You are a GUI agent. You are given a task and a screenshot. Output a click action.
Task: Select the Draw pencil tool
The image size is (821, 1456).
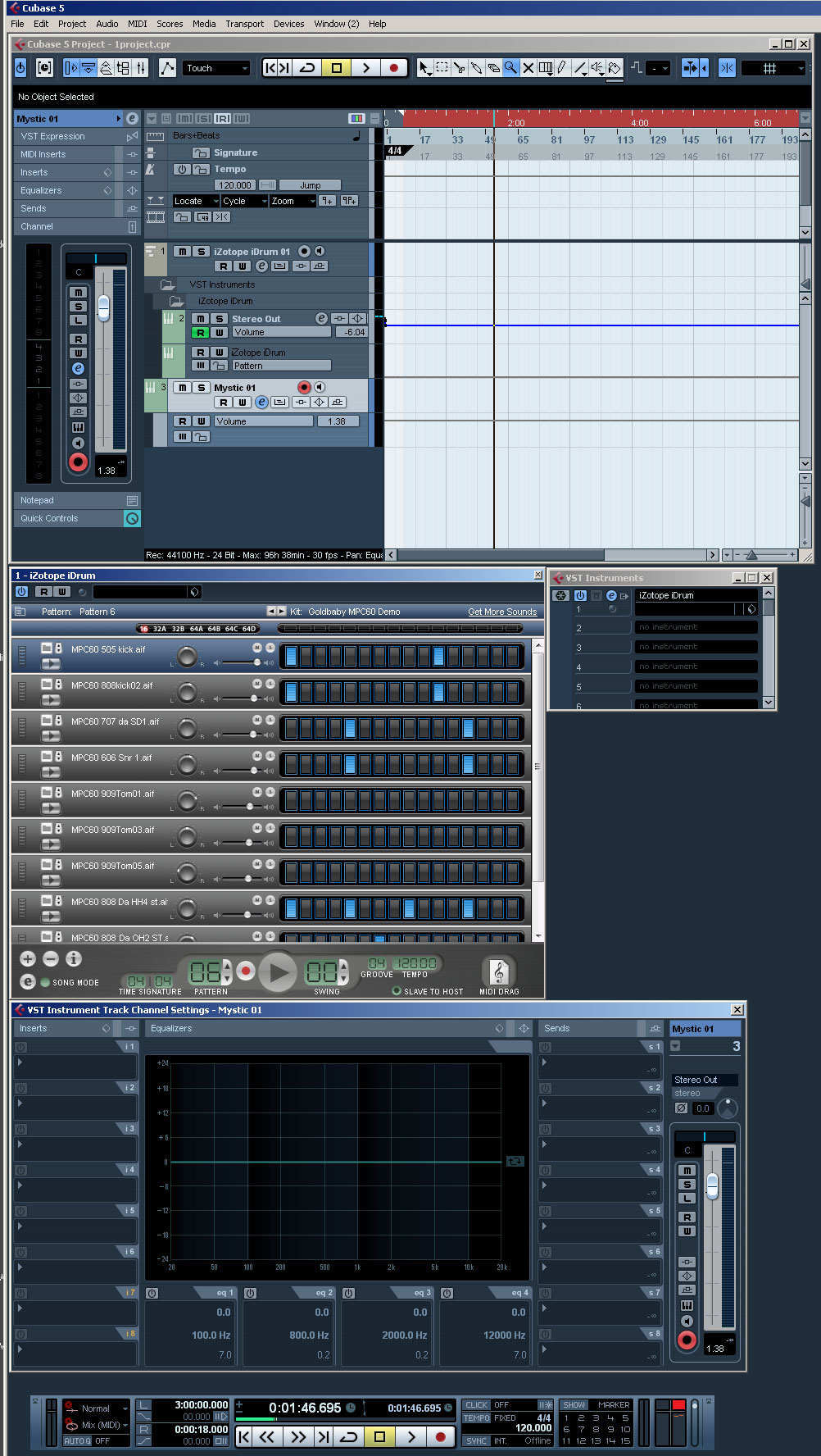[x=562, y=68]
